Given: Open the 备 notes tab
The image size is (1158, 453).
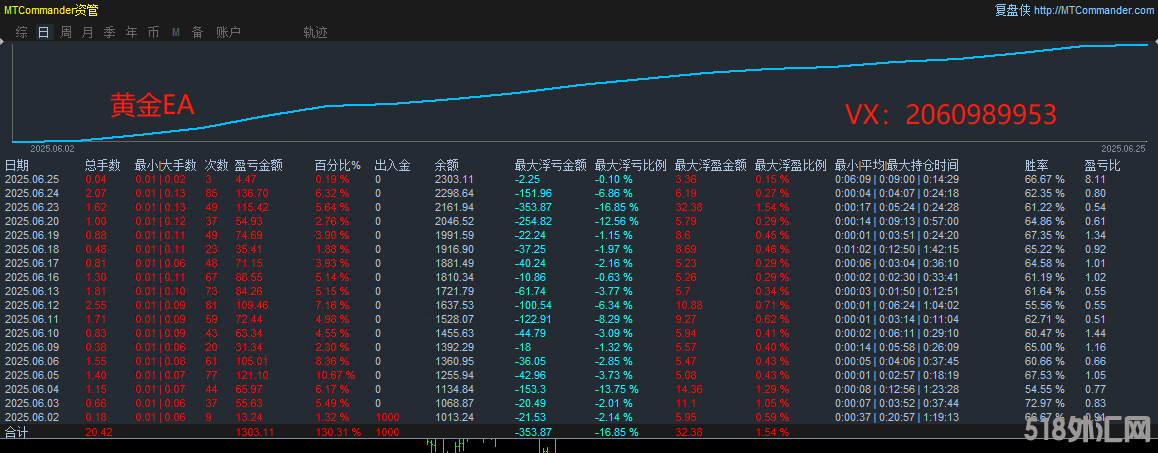Looking at the screenshot, I should pos(197,33).
